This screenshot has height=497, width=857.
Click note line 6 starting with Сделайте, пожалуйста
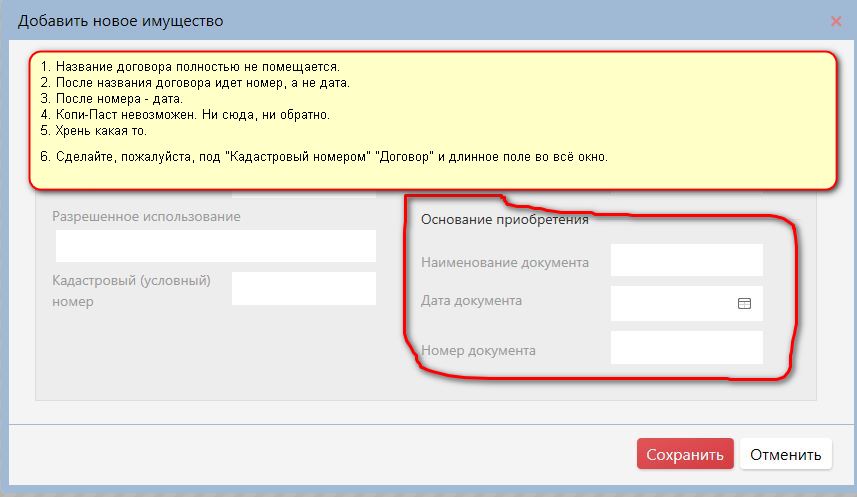click(324, 157)
